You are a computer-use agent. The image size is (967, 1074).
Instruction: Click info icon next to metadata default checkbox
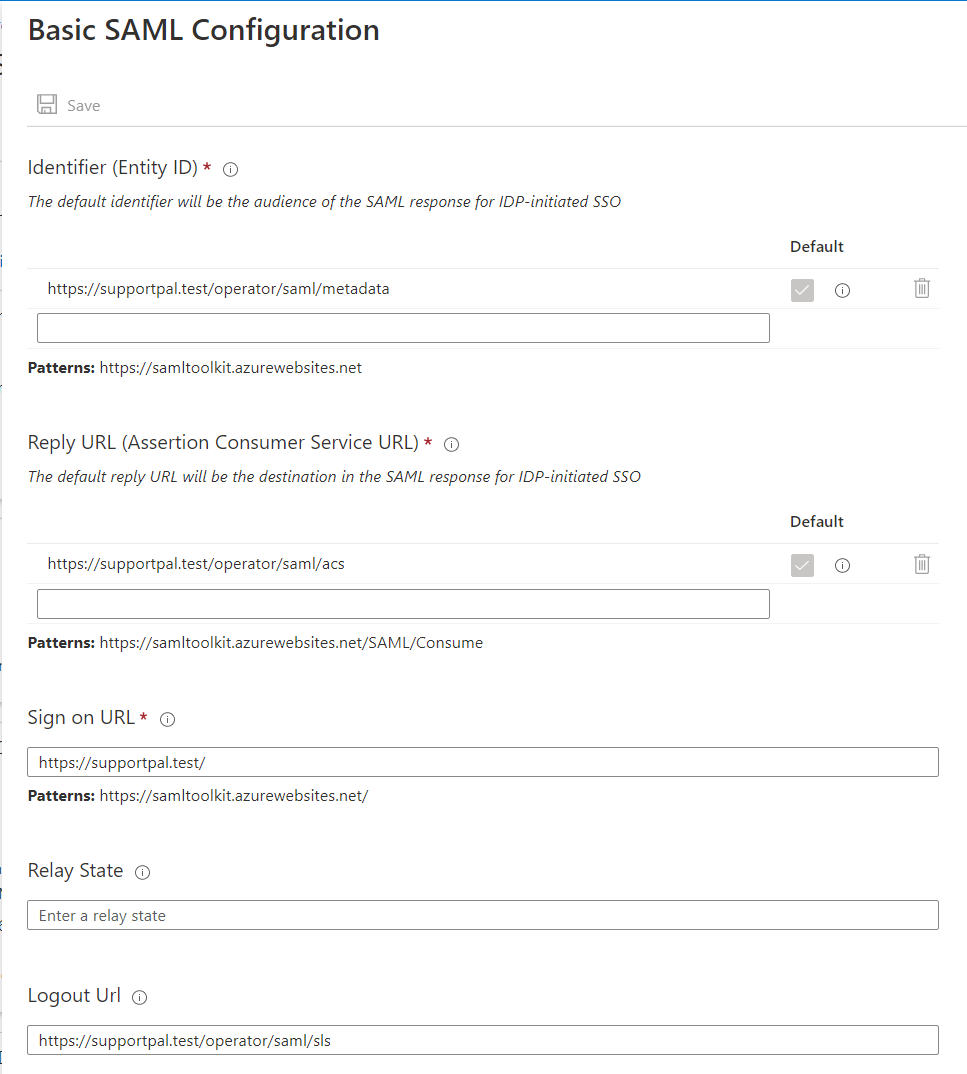coord(842,291)
